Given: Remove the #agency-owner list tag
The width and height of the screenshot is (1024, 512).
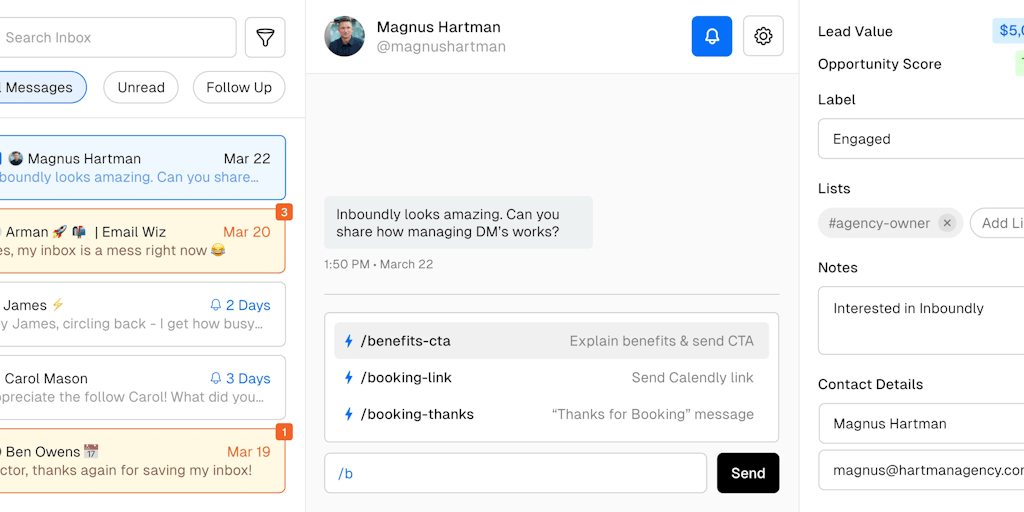Looking at the screenshot, I should [947, 223].
